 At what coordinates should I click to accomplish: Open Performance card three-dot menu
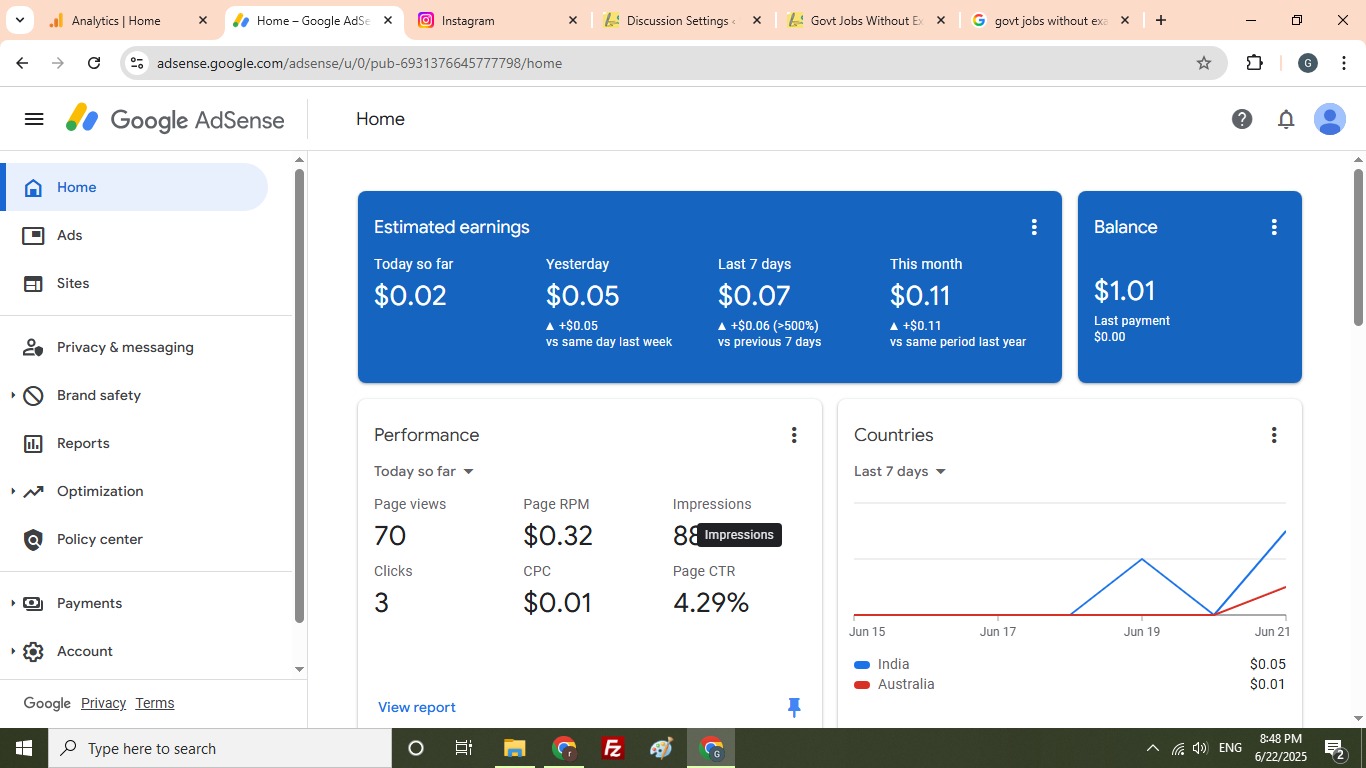click(794, 435)
